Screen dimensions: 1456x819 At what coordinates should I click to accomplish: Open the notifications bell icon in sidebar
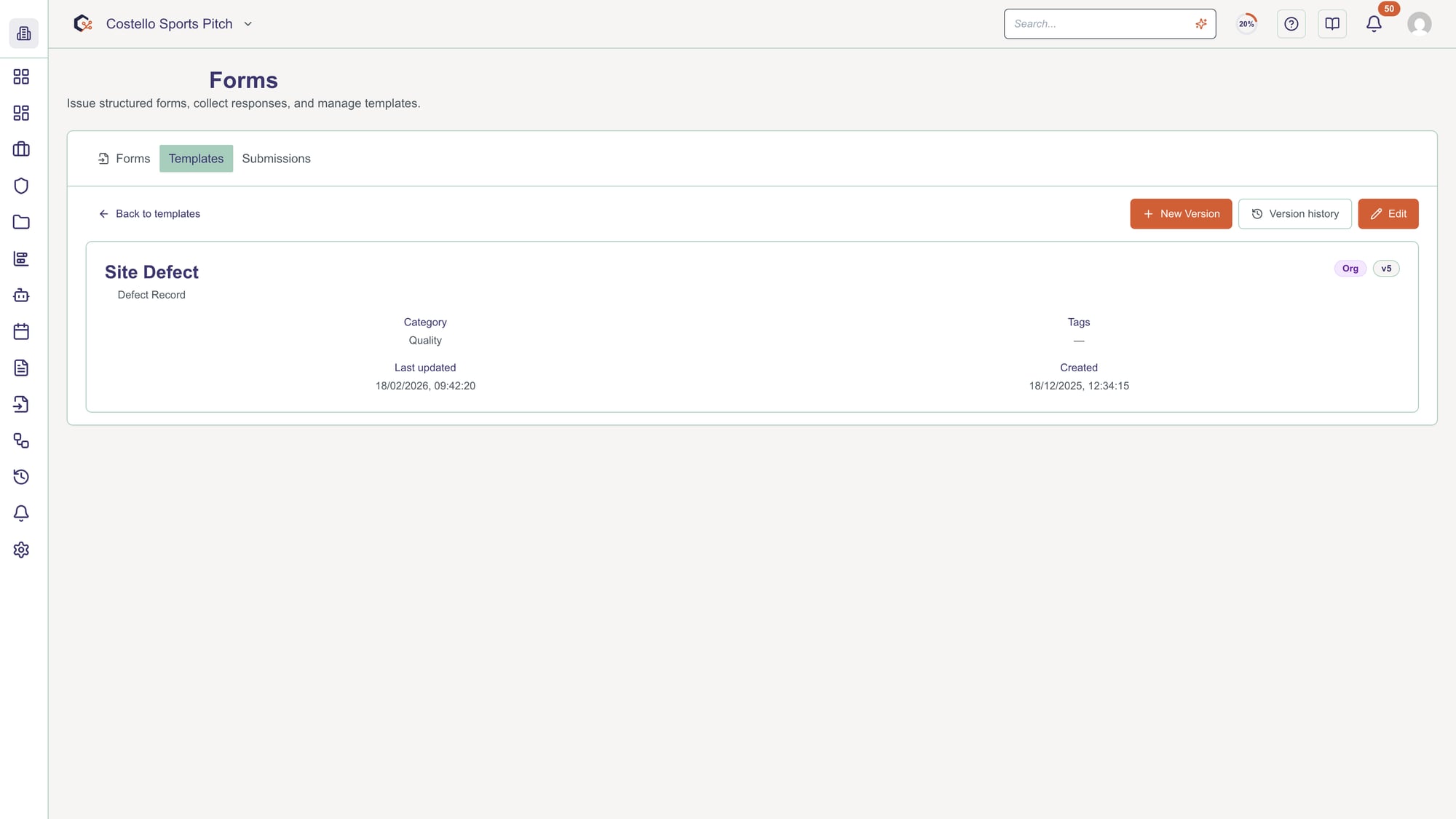[21, 513]
